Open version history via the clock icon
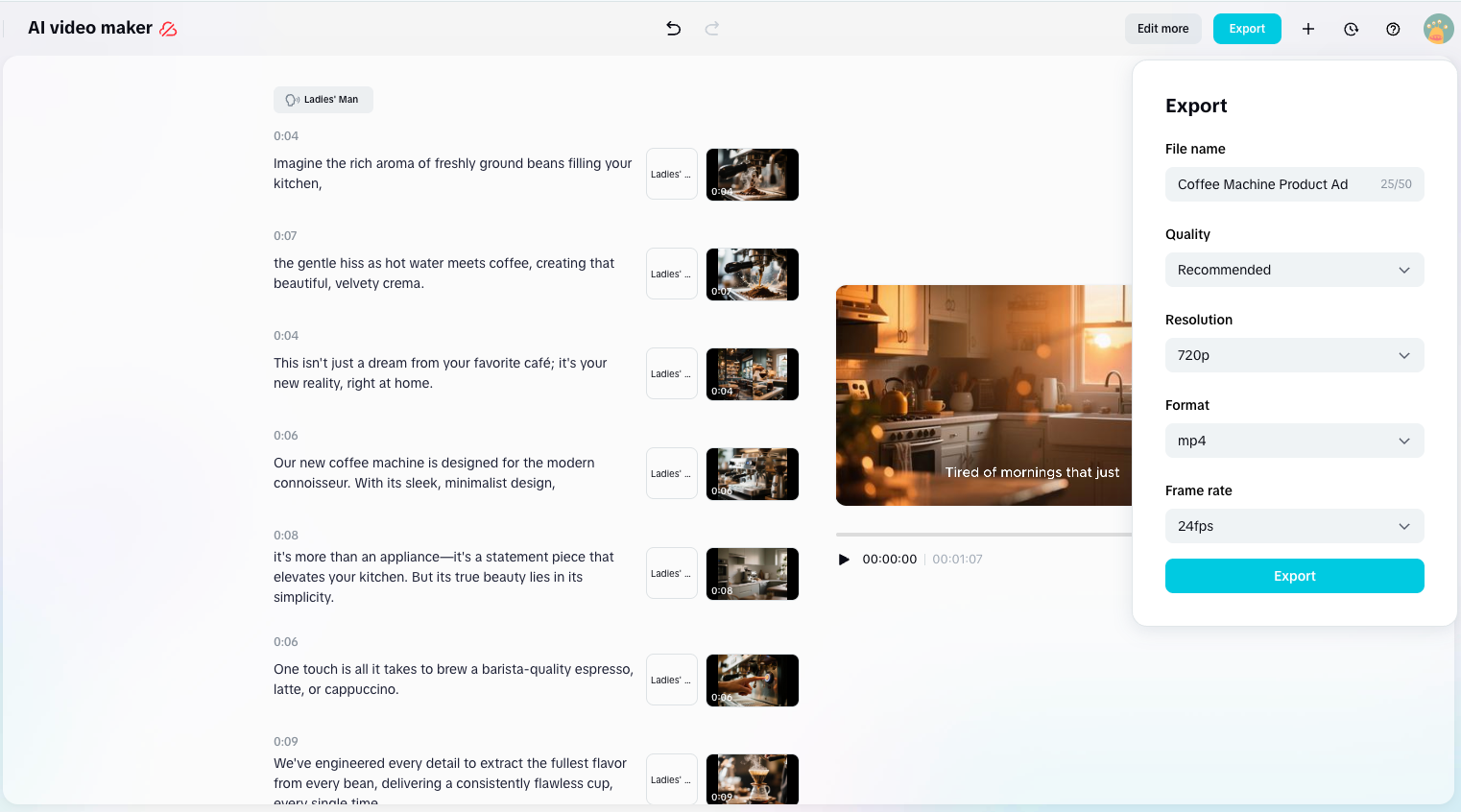 point(1351,29)
